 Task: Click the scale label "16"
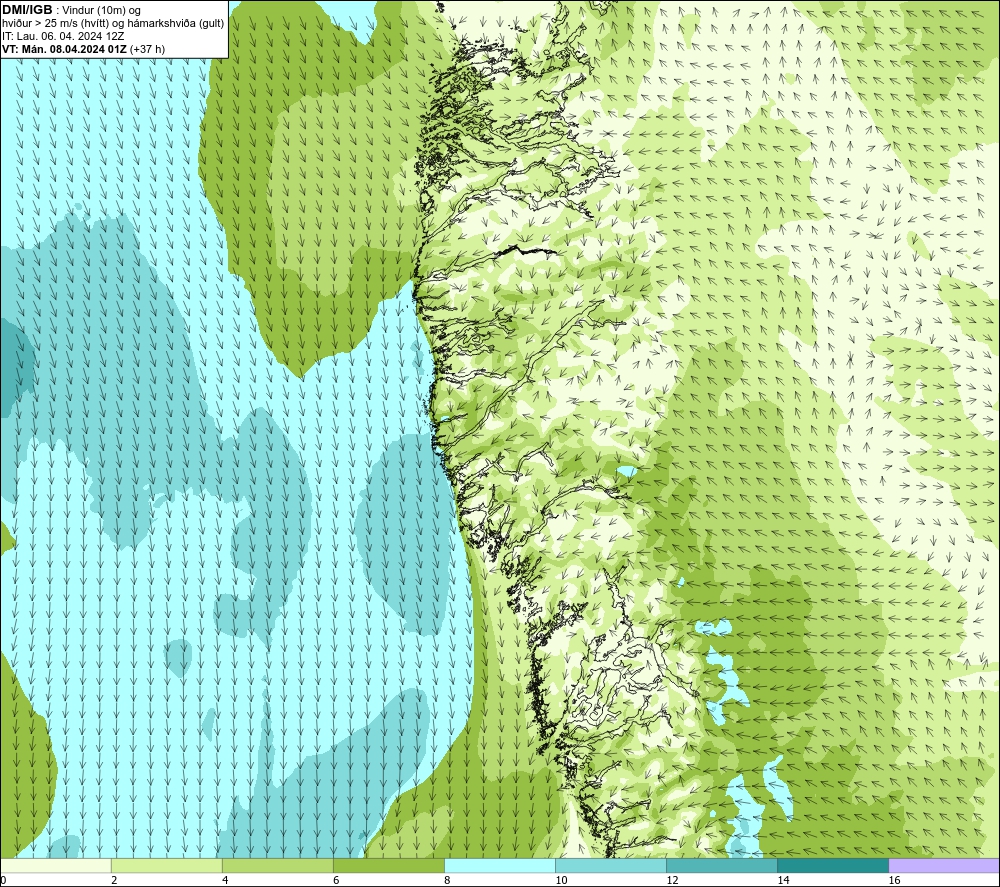894,881
